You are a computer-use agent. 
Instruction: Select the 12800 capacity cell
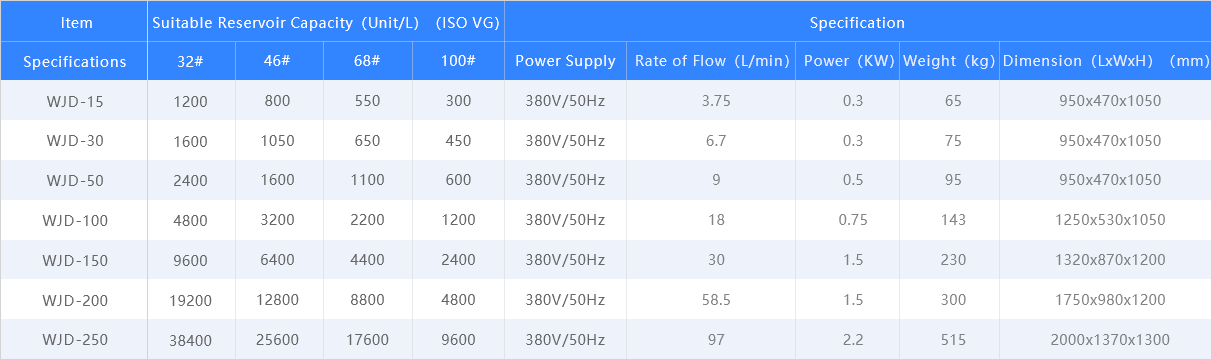(x=278, y=300)
